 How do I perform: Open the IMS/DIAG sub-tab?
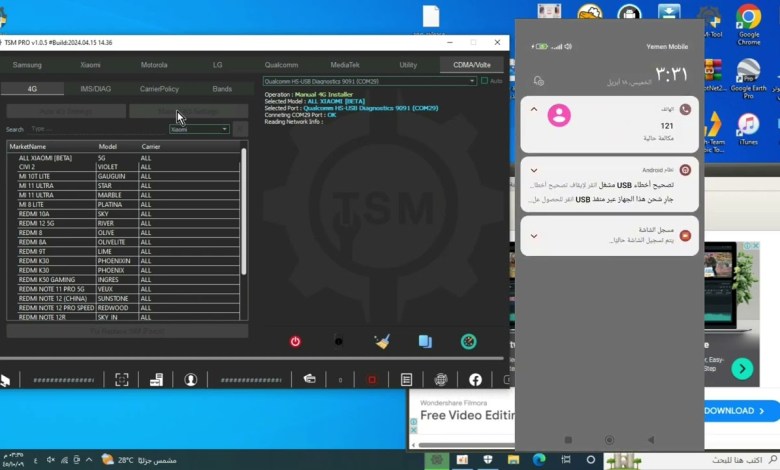(96, 89)
